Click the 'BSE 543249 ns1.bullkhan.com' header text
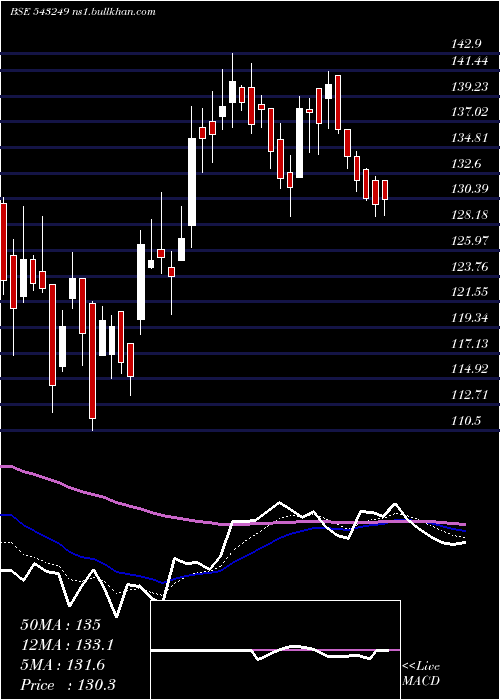 click(83, 12)
